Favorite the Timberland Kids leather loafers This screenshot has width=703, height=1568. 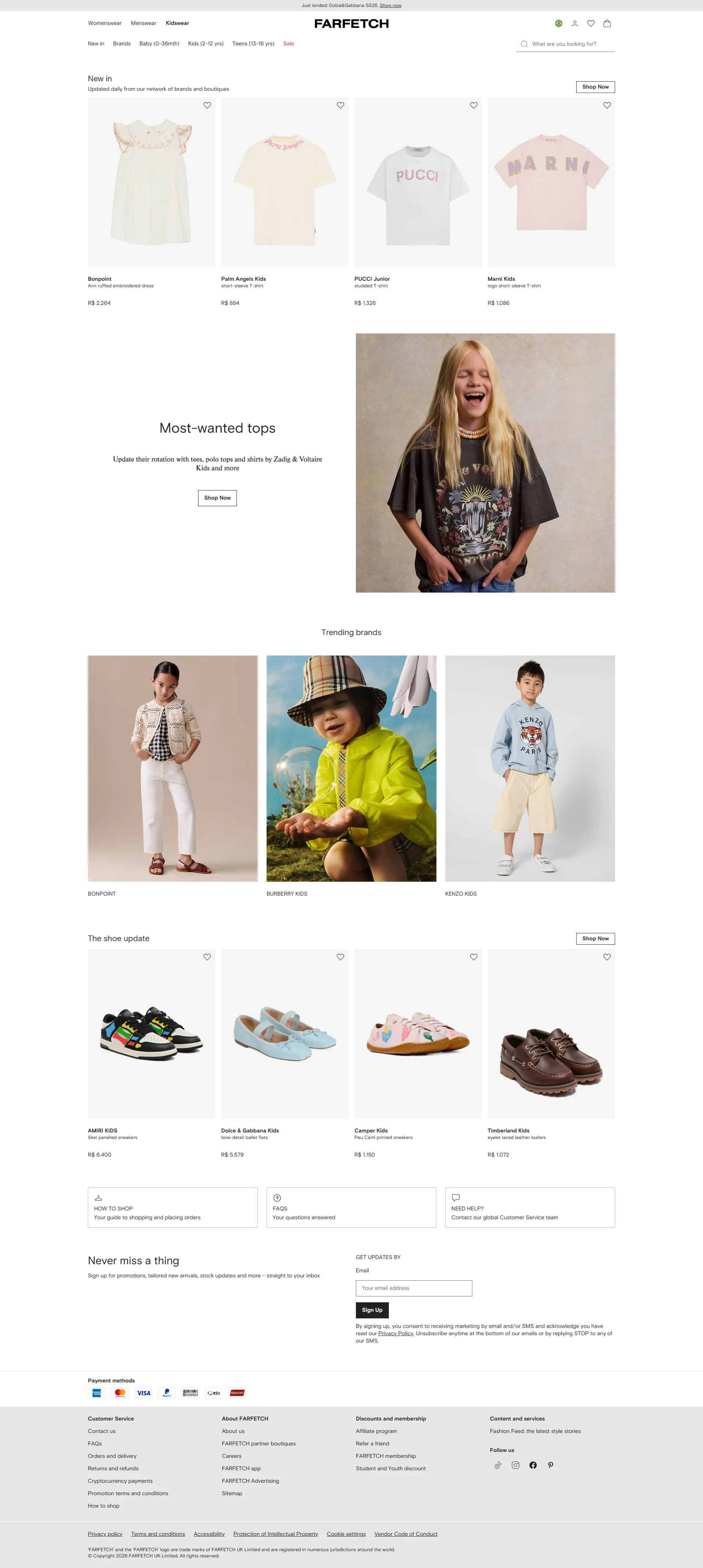click(x=607, y=957)
